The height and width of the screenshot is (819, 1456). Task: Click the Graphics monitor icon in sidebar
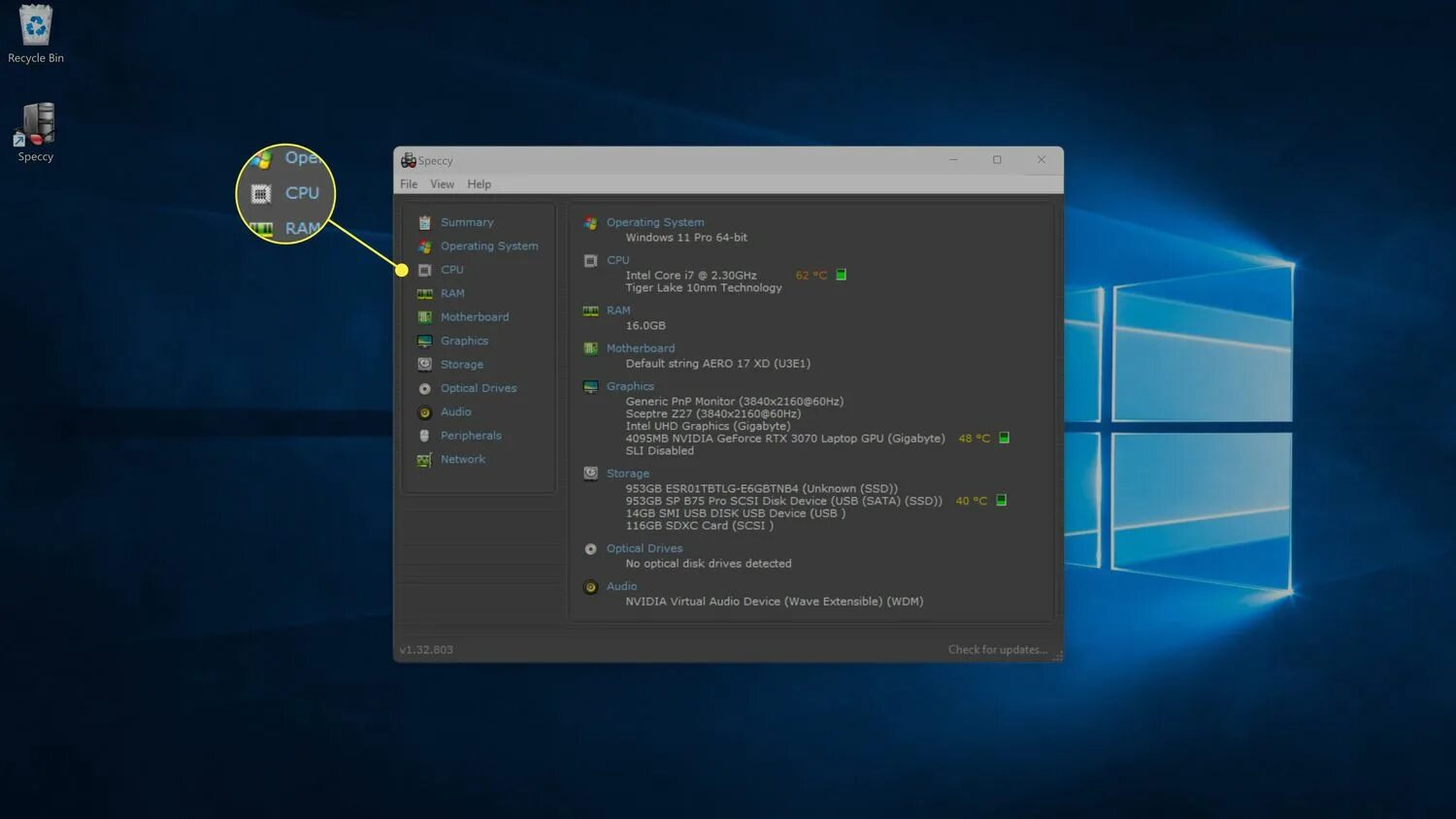pos(424,341)
